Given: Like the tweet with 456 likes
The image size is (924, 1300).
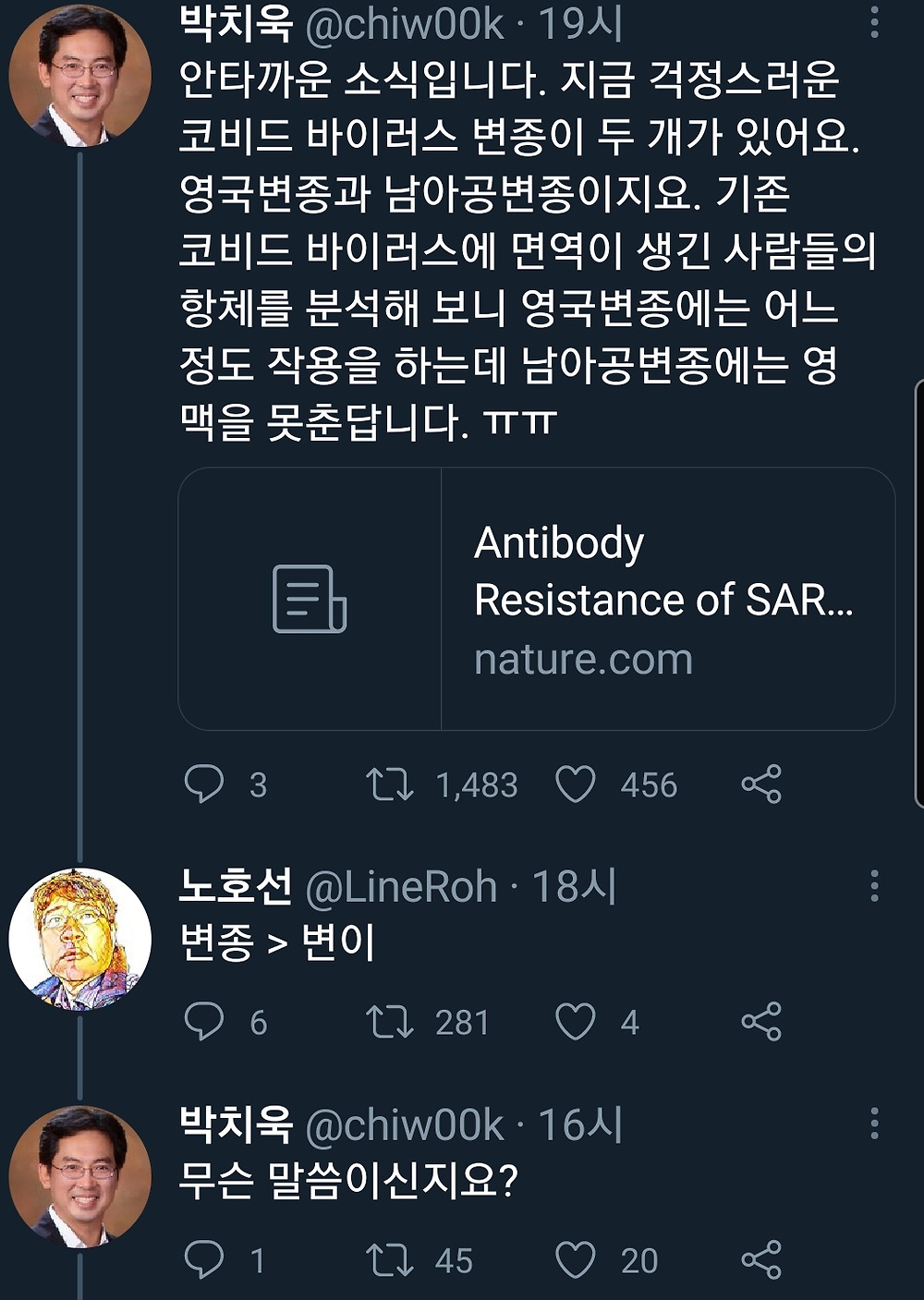Looking at the screenshot, I should click(575, 784).
